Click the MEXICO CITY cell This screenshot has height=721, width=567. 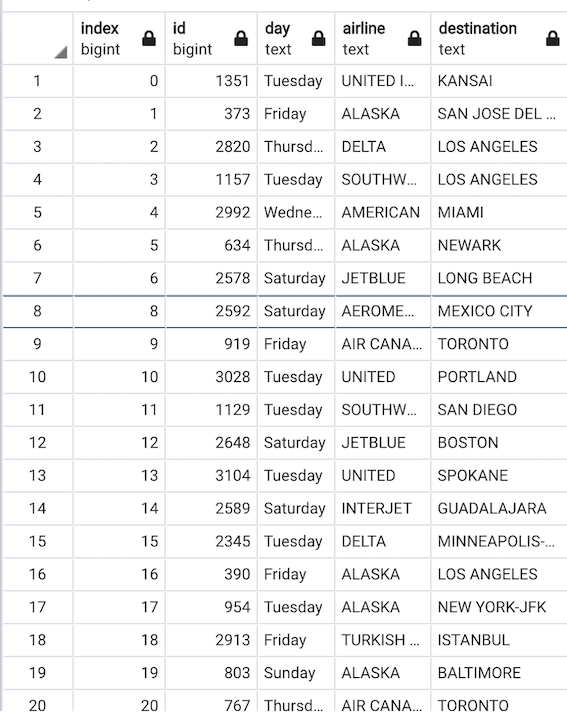pyautogui.click(x=499, y=311)
